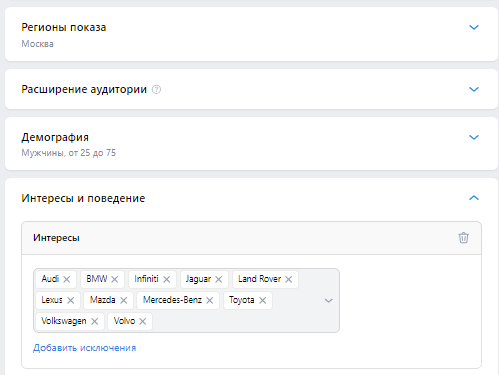Click the Jaguar tag label
This screenshot has height=375, width=499.
pyautogui.click(x=198, y=279)
